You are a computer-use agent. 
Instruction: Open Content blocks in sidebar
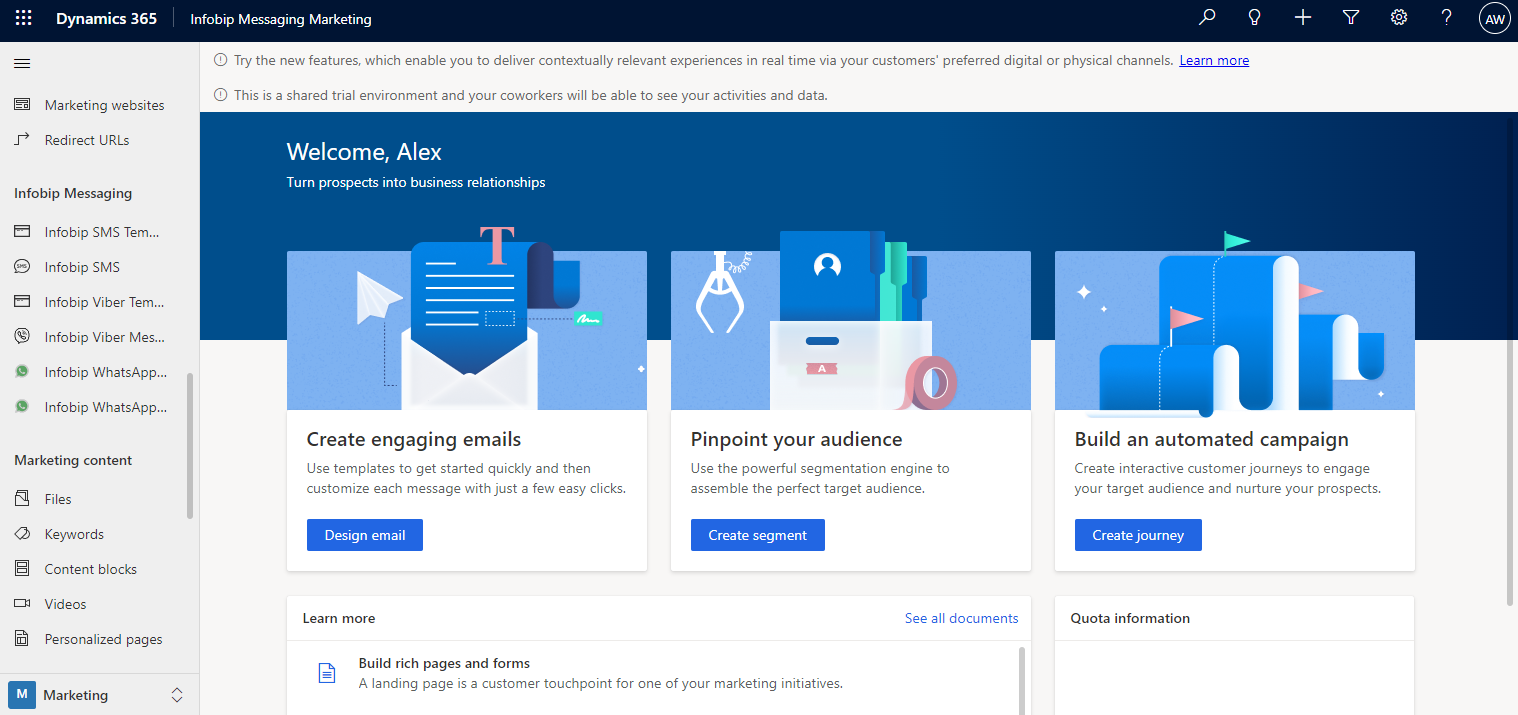tap(90, 569)
